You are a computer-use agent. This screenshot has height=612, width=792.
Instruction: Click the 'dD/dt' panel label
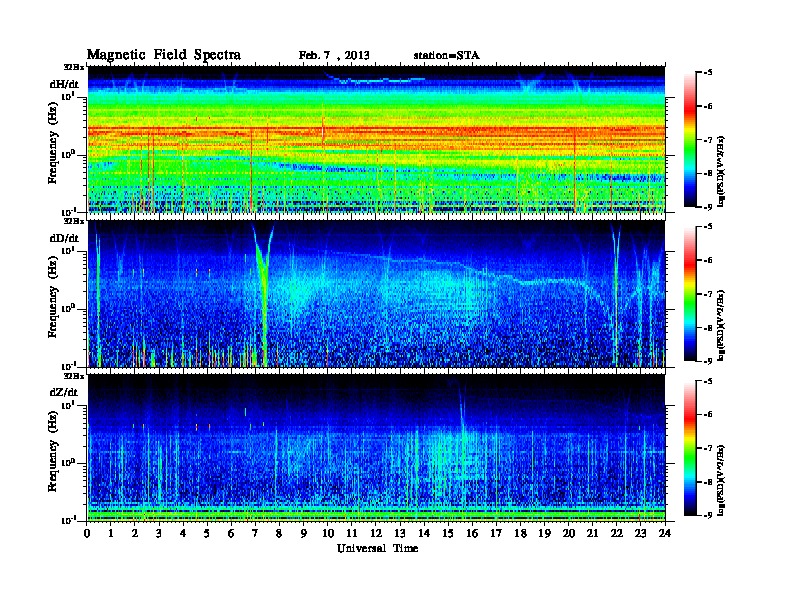64,238
